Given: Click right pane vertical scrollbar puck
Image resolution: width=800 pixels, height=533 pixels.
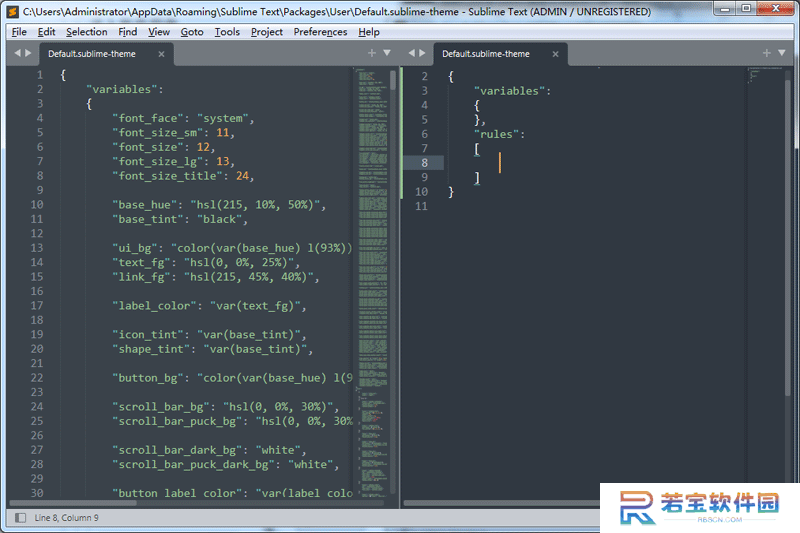Looking at the screenshot, I should pyautogui.click(x=788, y=238).
